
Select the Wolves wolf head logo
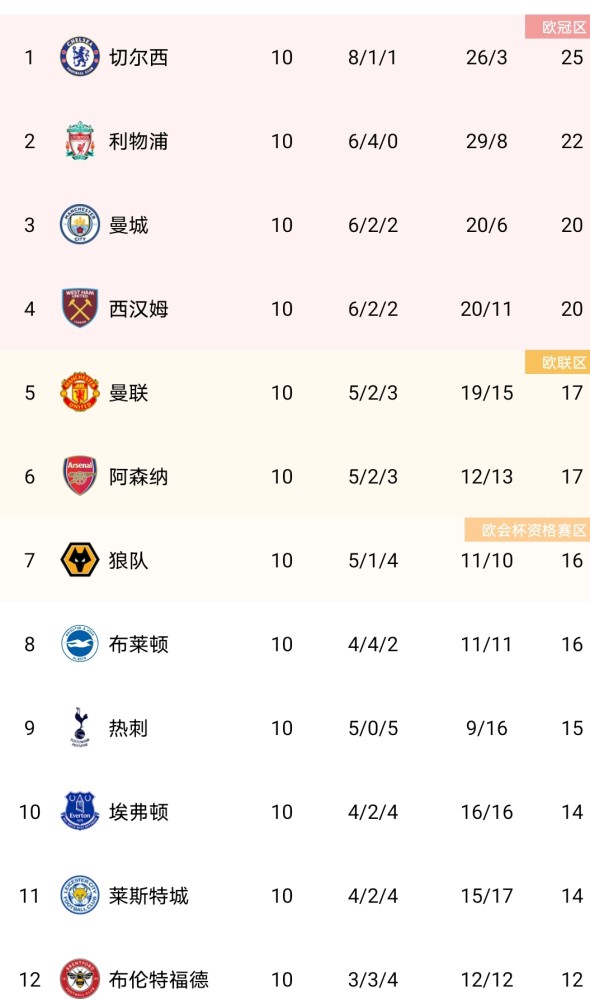point(80,560)
